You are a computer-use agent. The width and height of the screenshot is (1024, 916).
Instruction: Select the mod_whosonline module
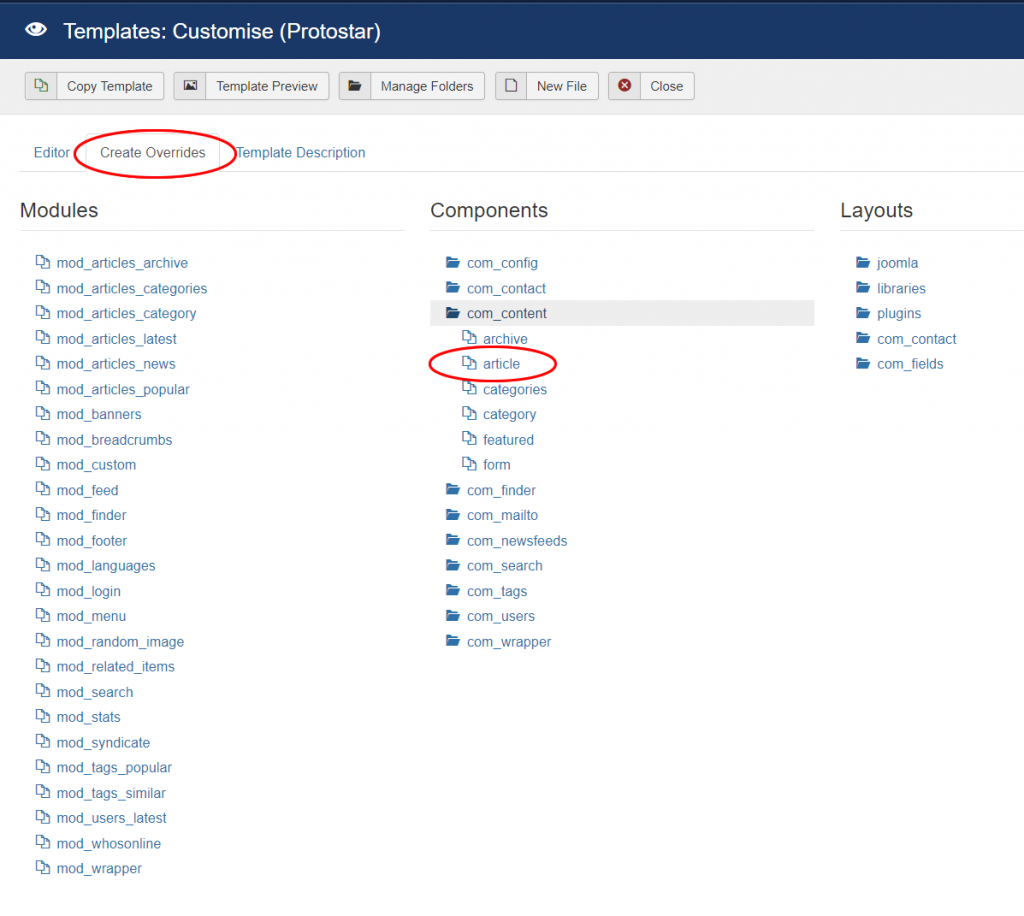pyautogui.click(x=106, y=843)
